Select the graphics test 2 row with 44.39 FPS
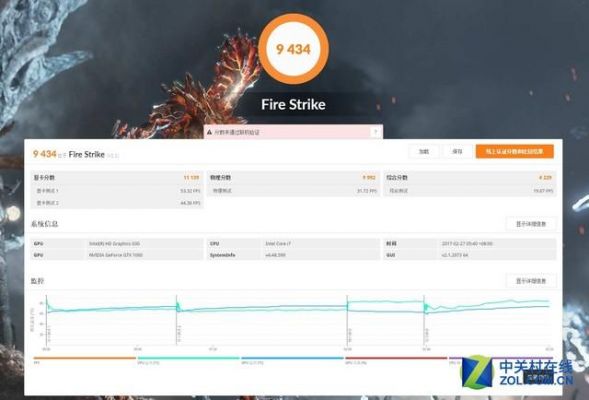This screenshot has width=589, height=400. point(117,203)
